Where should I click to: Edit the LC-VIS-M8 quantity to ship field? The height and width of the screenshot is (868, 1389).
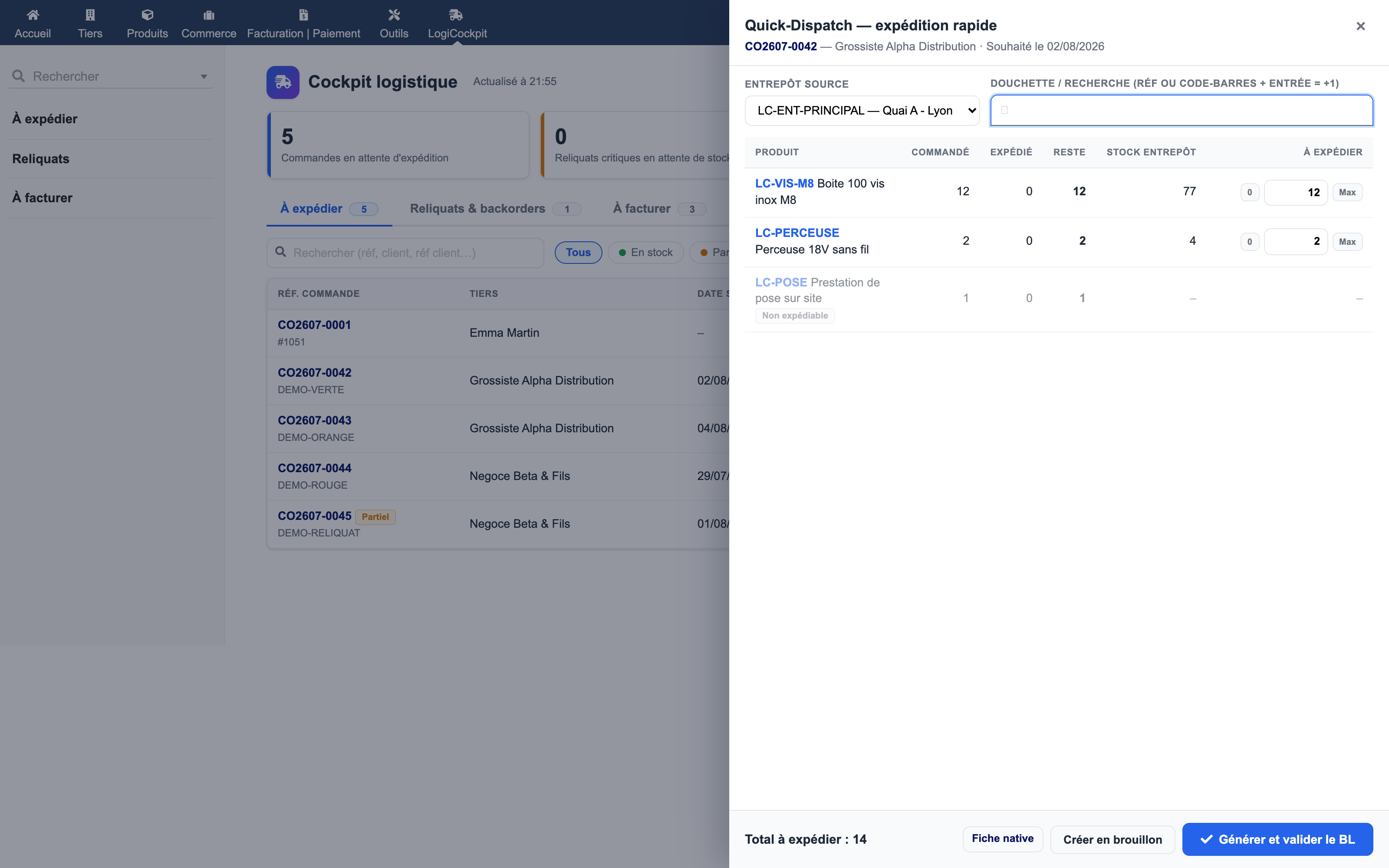click(1295, 192)
